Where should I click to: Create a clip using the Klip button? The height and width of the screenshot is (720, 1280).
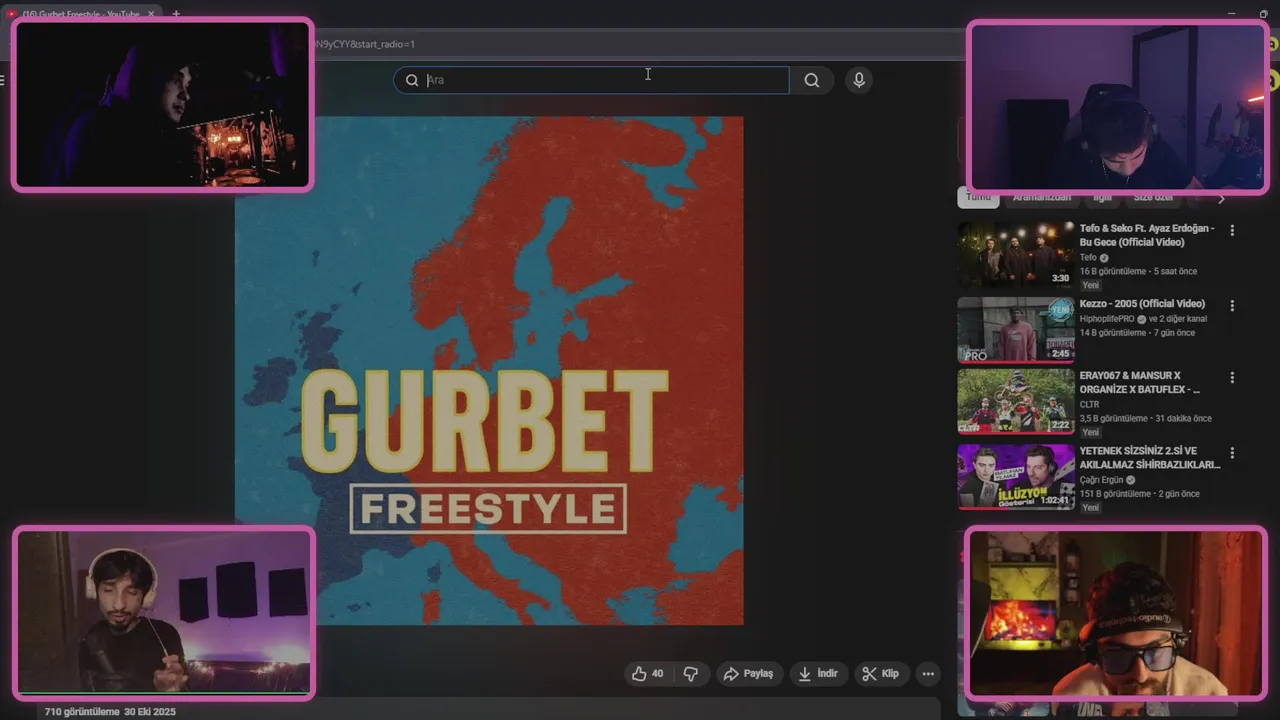[880, 674]
